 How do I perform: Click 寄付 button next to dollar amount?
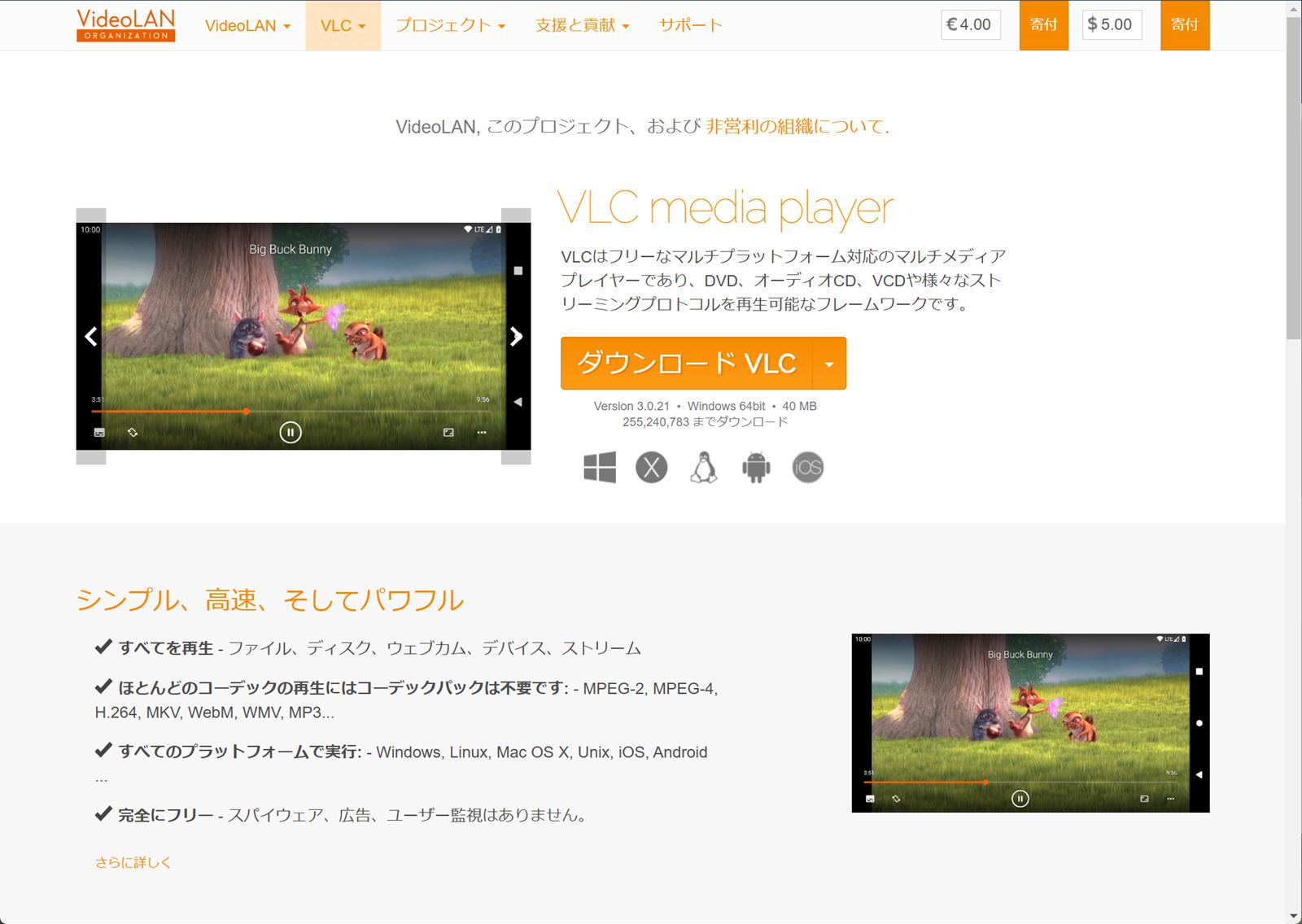tap(1185, 25)
